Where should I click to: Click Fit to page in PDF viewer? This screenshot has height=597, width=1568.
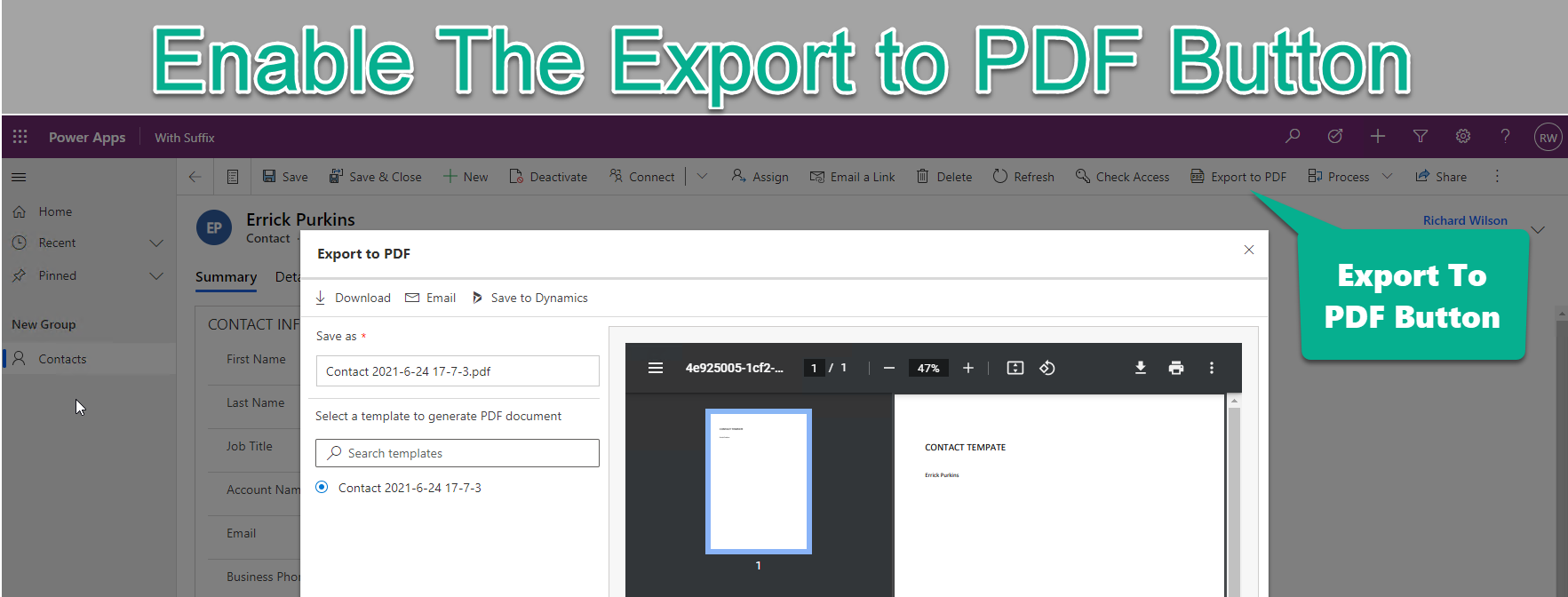1015,368
